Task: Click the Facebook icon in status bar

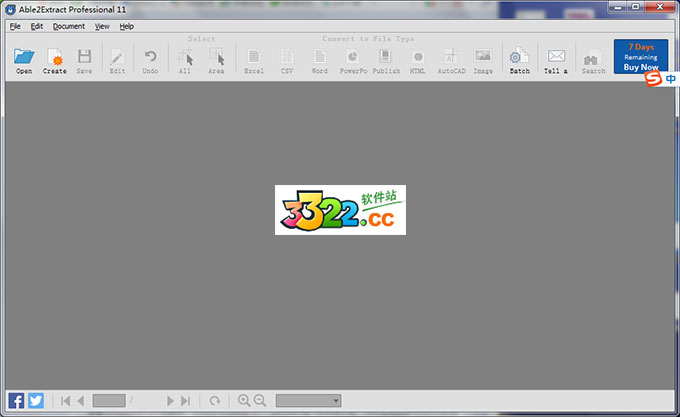Action: 16,400
